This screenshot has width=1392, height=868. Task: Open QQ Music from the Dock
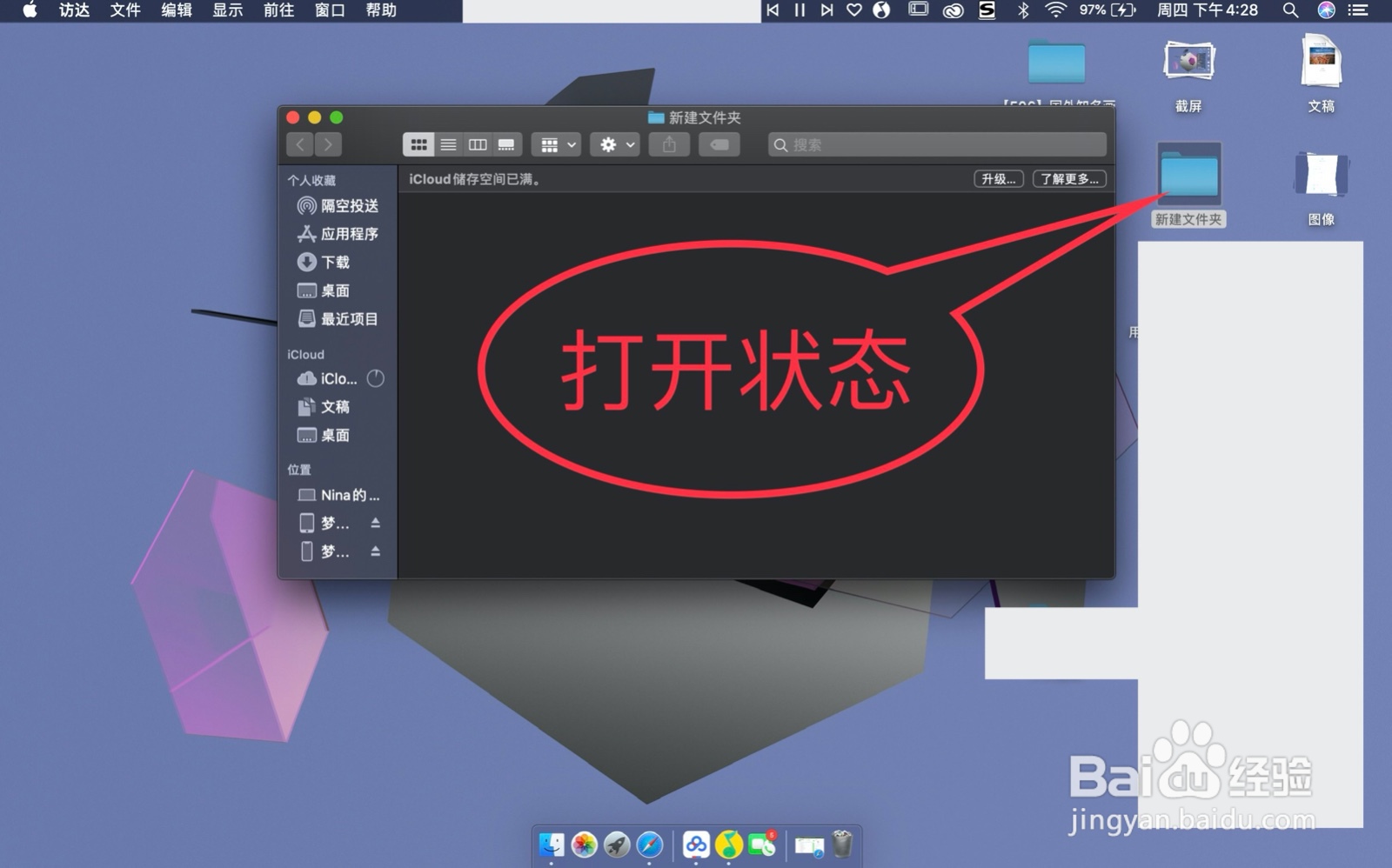(727, 844)
